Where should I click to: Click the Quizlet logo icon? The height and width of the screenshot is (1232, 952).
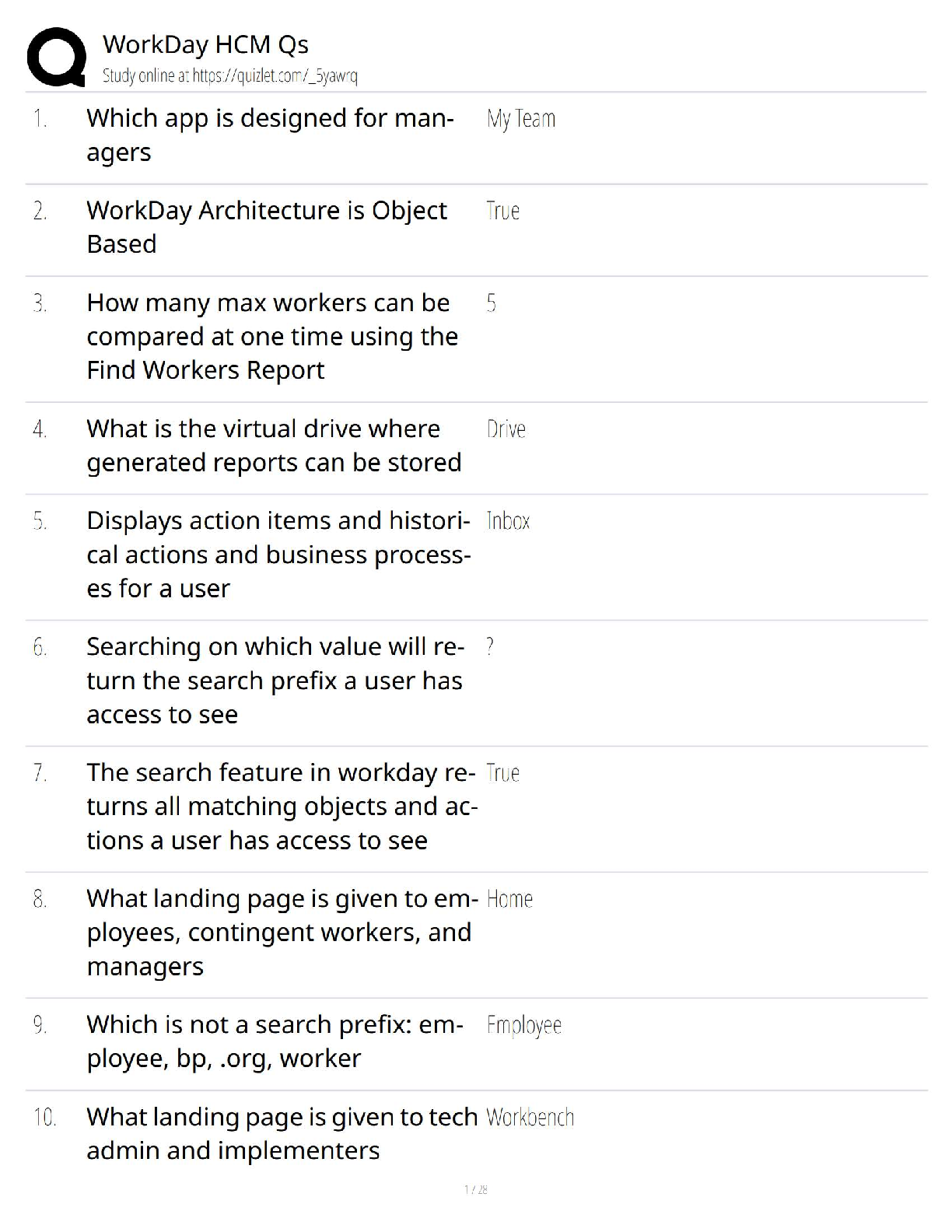56,57
